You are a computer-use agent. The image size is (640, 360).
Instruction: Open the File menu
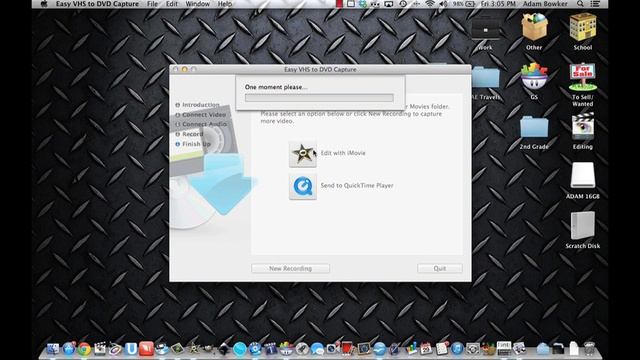[152, 4]
